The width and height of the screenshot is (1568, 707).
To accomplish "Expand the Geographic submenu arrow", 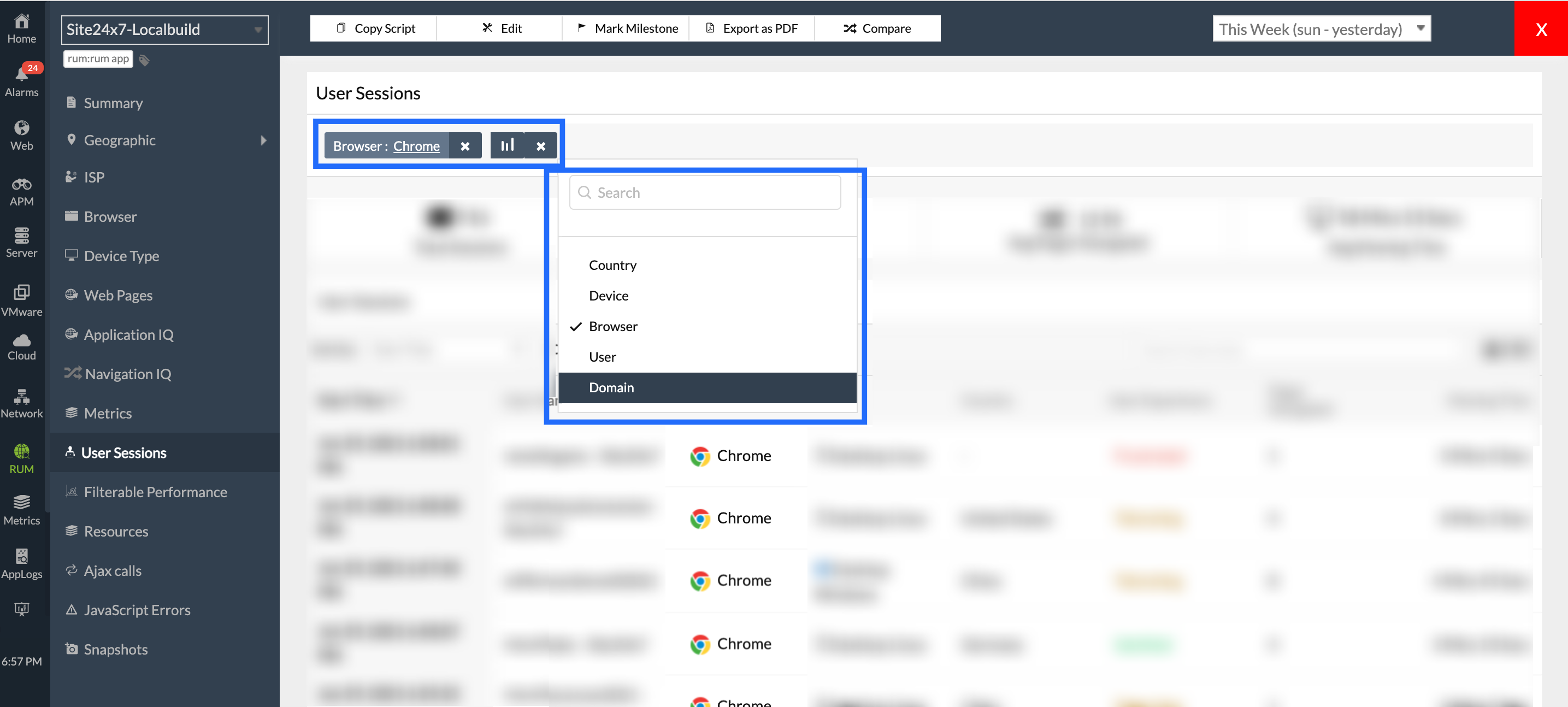I will (263, 140).
